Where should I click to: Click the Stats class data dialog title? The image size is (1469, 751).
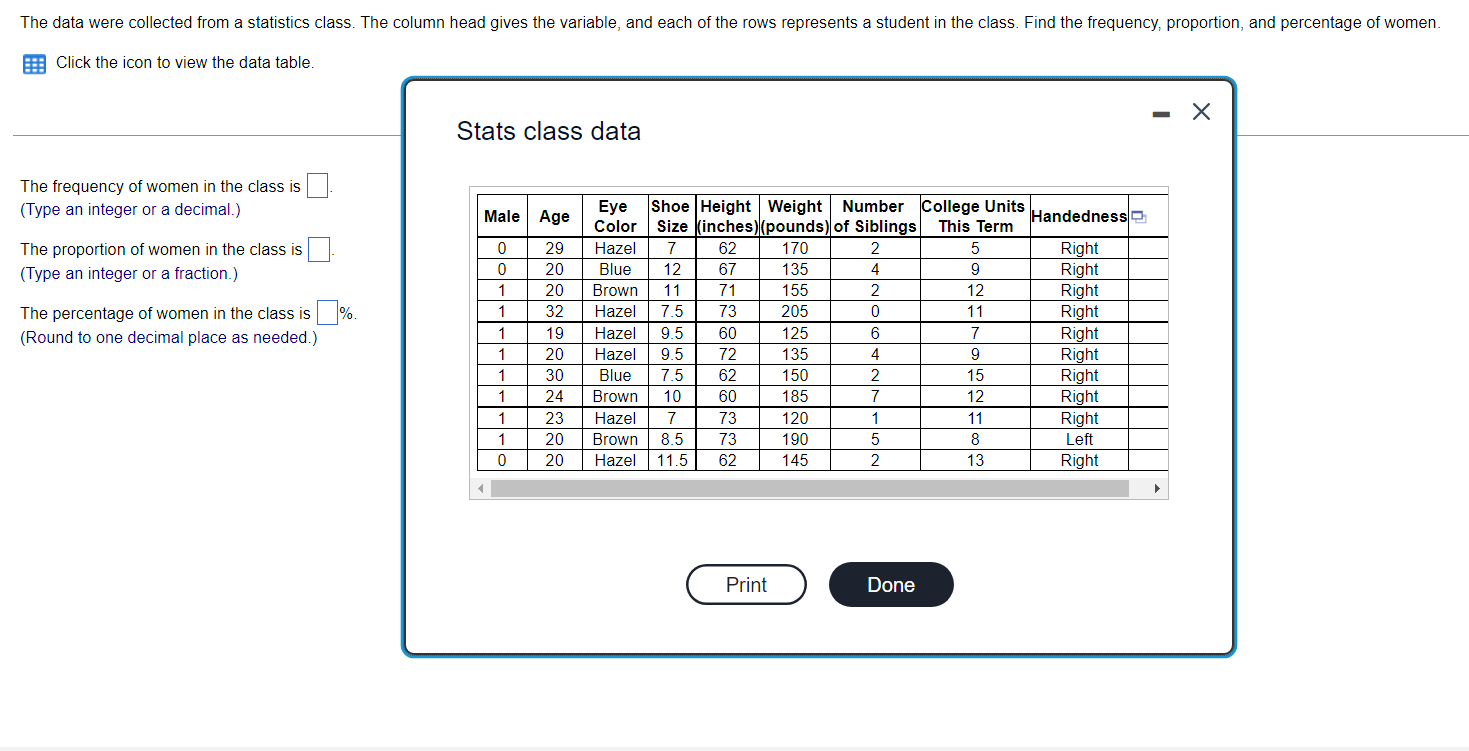click(x=548, y=131)
